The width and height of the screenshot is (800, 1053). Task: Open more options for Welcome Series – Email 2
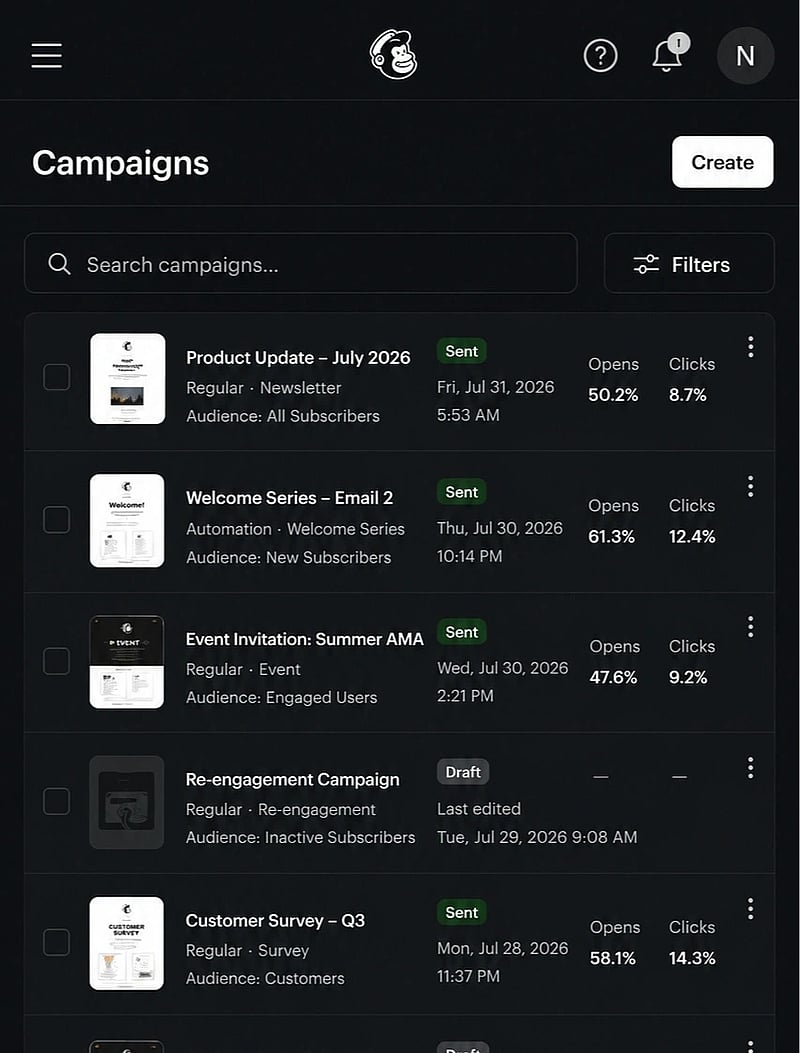click(x=750, y=486)
